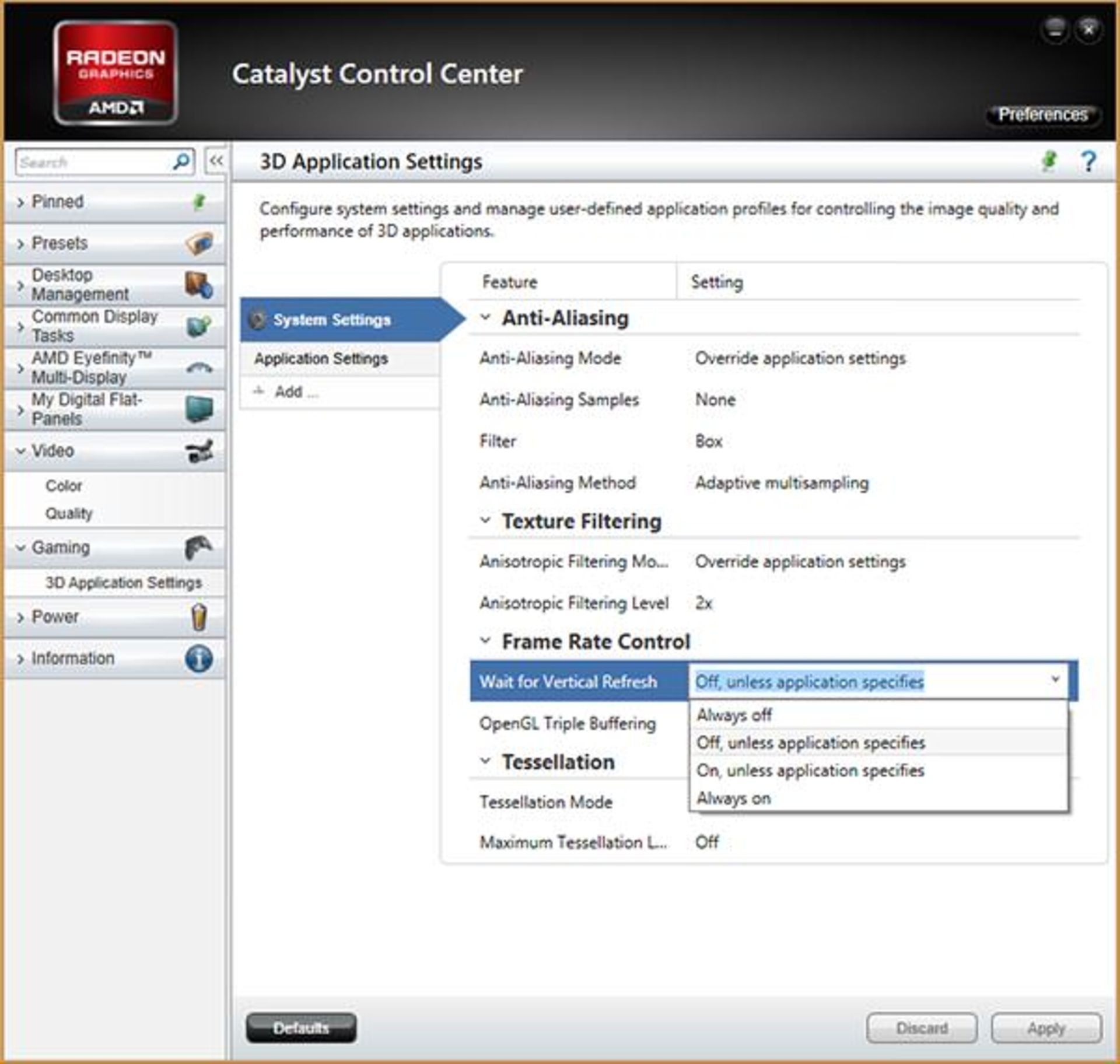Click Anti-Aliasing Mode setting value
The image size is (1120, 1064).
pyautogui.click(x=800, y=358)
